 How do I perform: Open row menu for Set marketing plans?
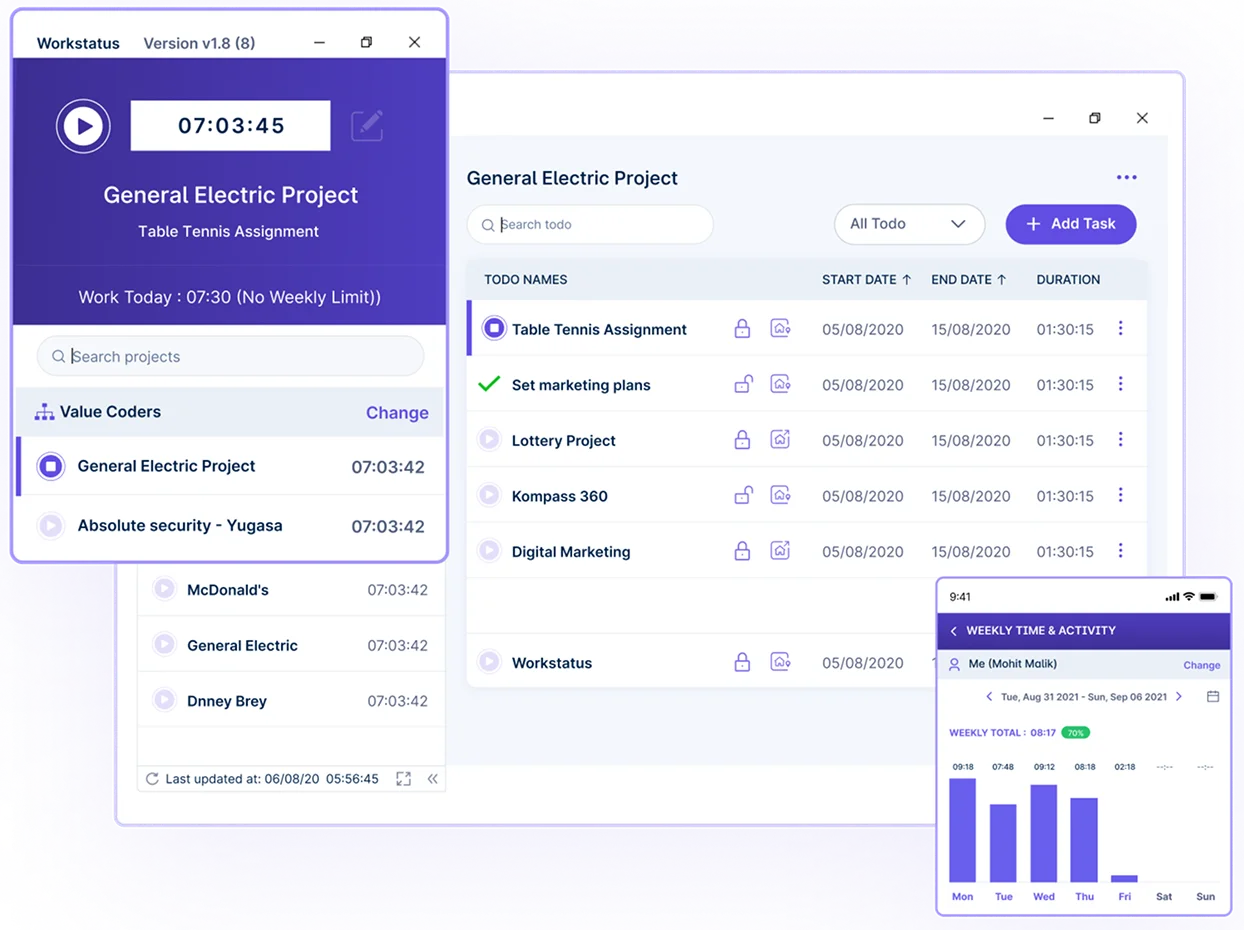tap(1121, 384)
